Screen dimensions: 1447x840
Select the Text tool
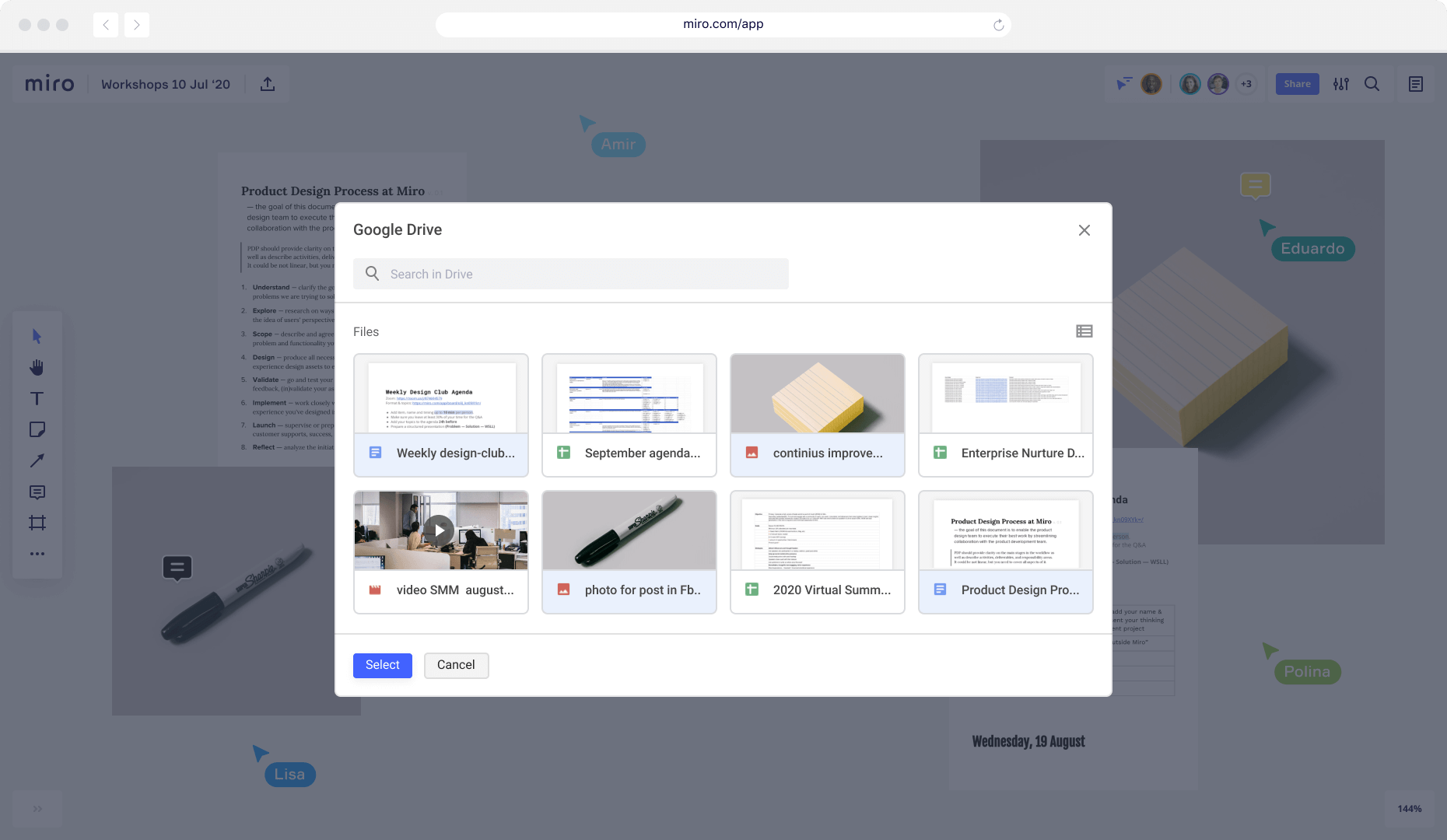pos(37,398)
